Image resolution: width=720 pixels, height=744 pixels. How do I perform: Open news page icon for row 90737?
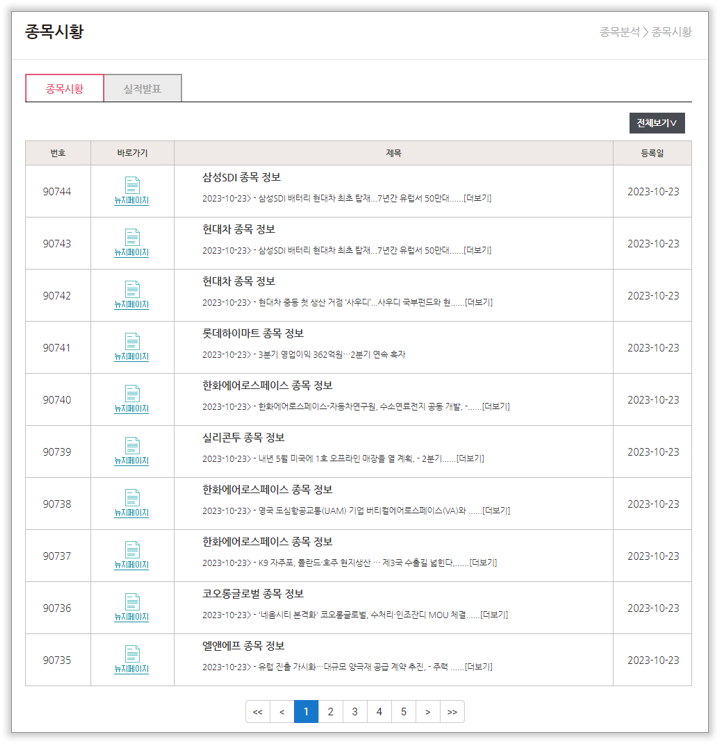pos(132,555)
